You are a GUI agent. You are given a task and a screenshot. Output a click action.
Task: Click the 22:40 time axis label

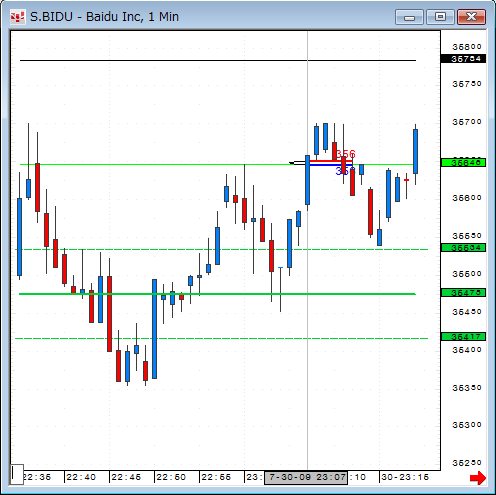pyautogui.click(x=81, y=477)
